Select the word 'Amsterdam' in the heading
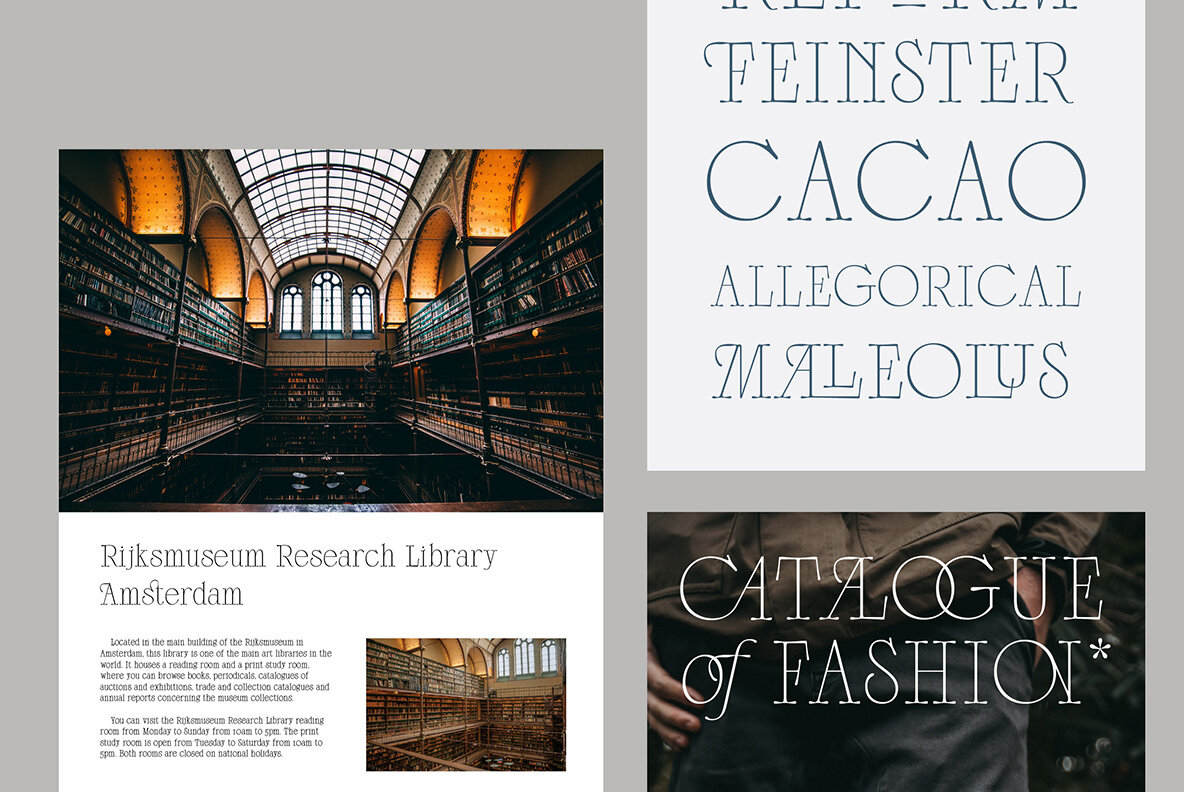This screenshot has height=792, width=1184. point(171,594)
